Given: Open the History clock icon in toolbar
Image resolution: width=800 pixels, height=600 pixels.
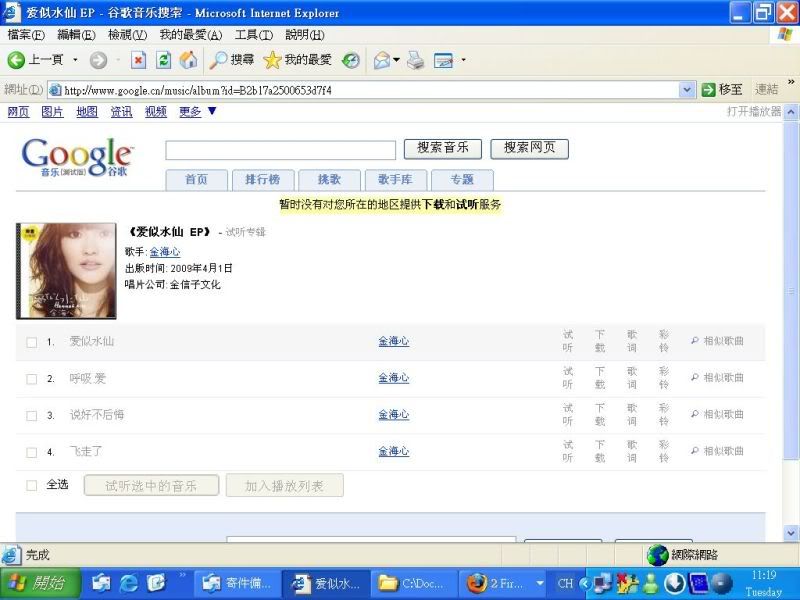Looking at the screenshot, I should coord(351,60).
